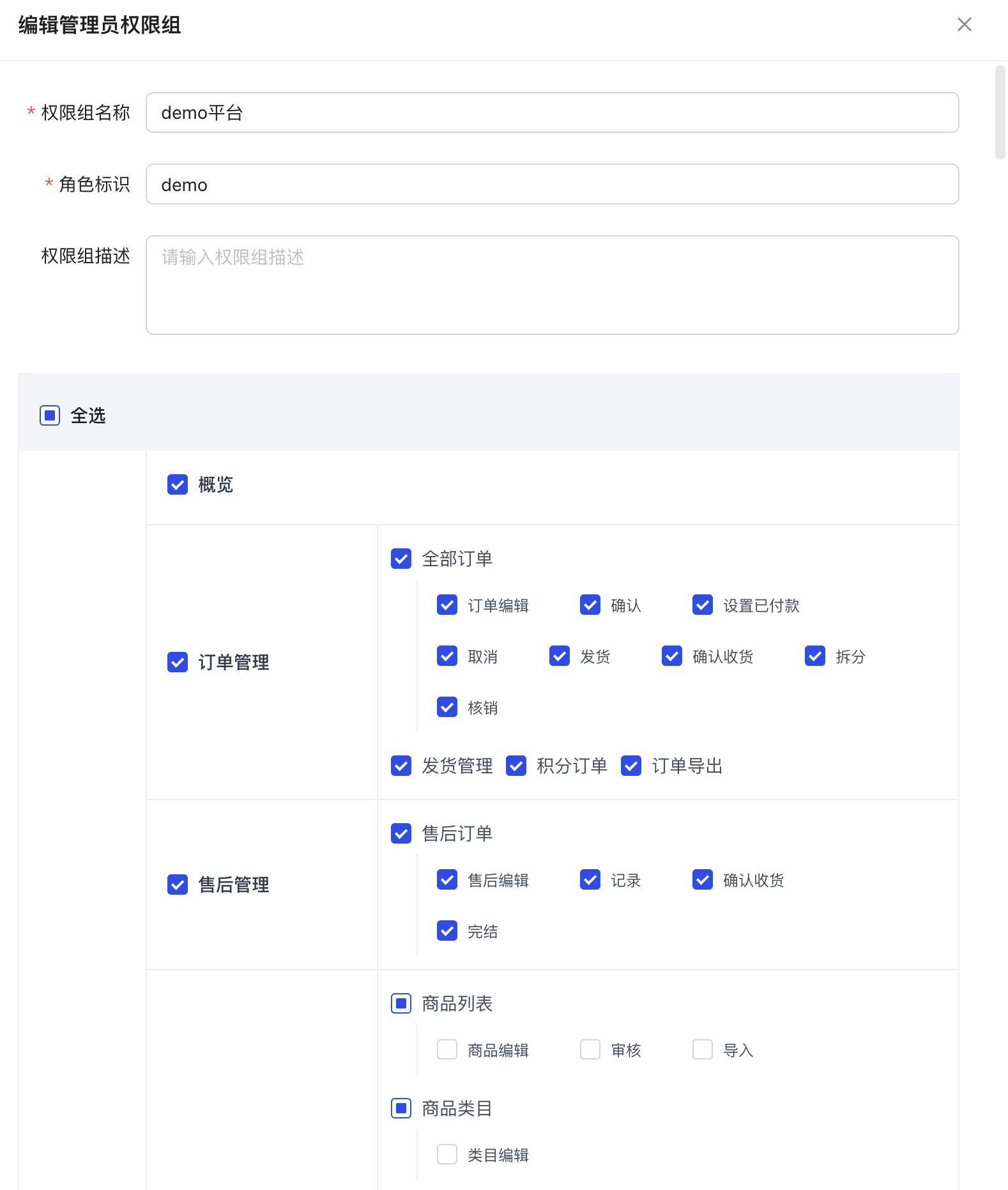
Task: Click the 角色标识 input field
Action: (552, 184)
